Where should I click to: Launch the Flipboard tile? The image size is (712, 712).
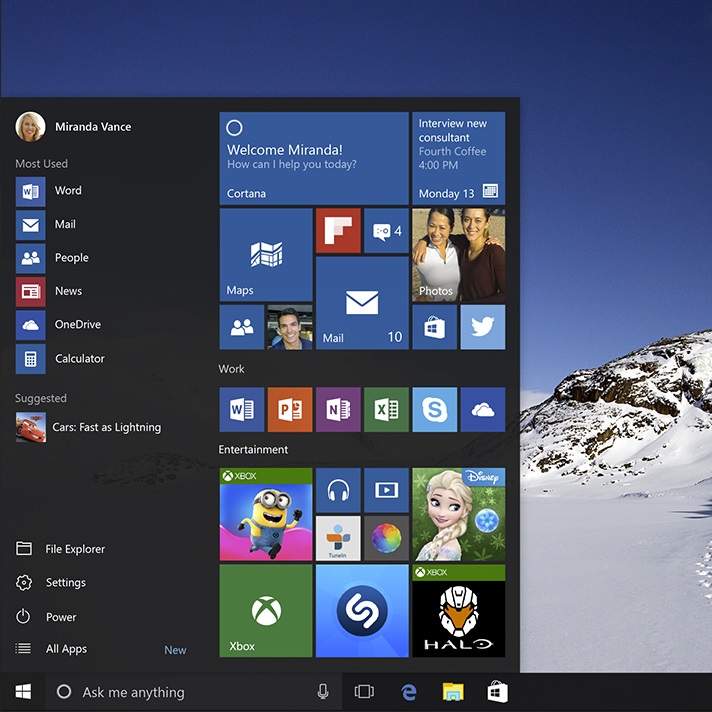[x=338, y=231]
